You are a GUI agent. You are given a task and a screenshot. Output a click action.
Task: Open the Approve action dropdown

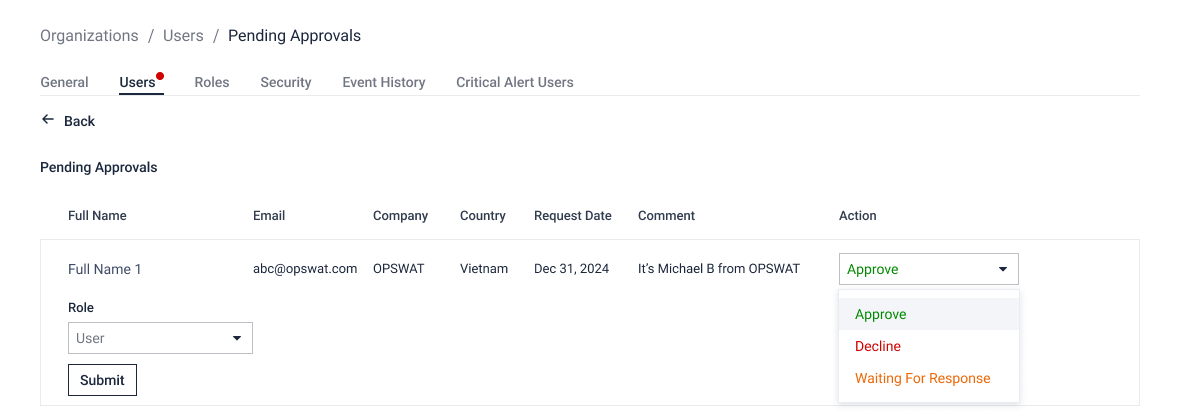(929, 269)
